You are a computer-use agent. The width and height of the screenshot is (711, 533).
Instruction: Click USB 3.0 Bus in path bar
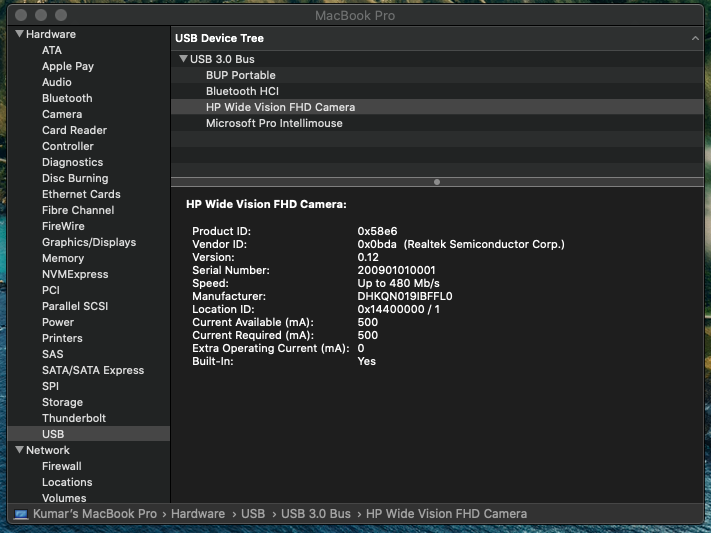(316, 514)
